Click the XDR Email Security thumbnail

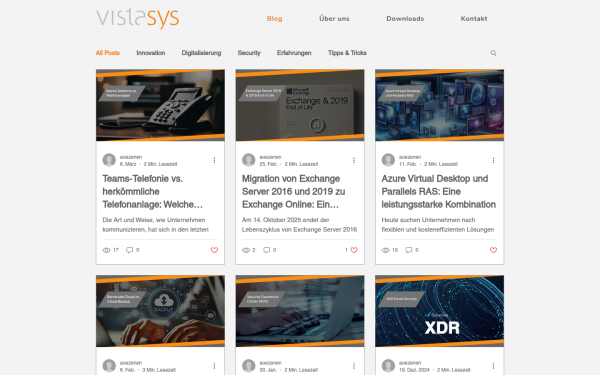coord(440,311)
